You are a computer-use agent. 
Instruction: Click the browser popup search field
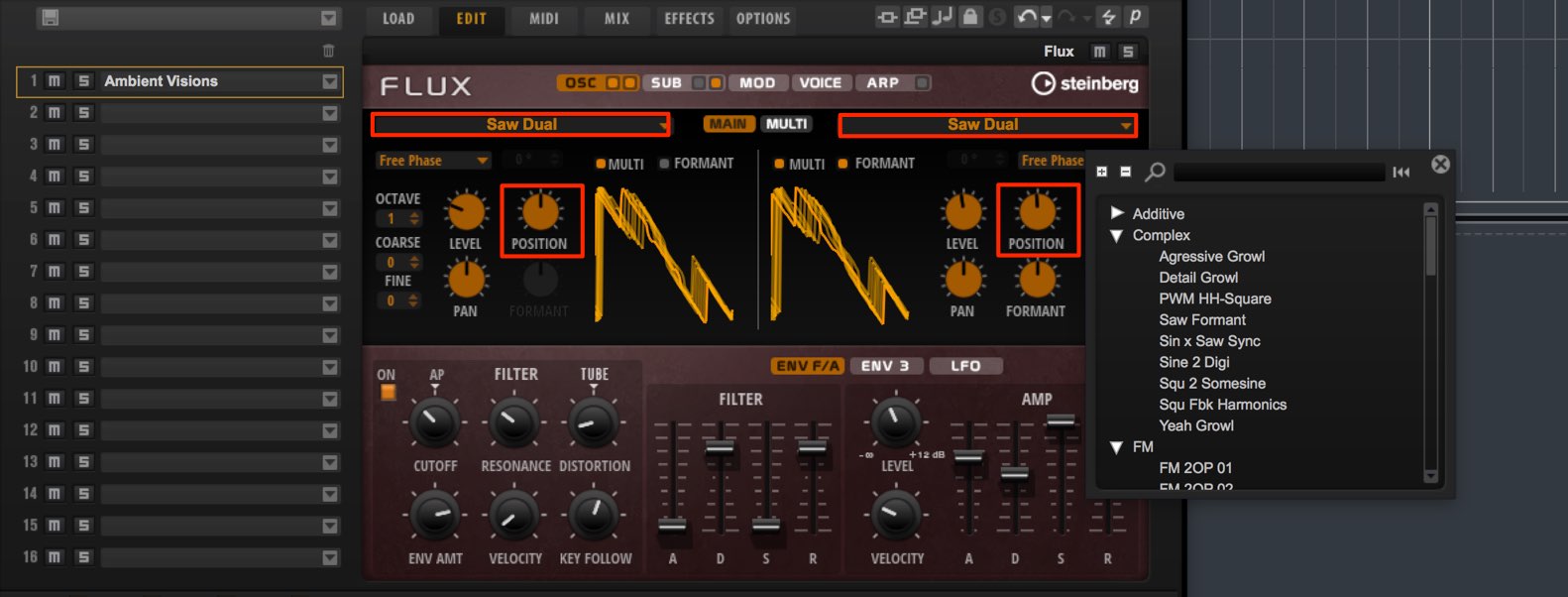[1279, 172]
